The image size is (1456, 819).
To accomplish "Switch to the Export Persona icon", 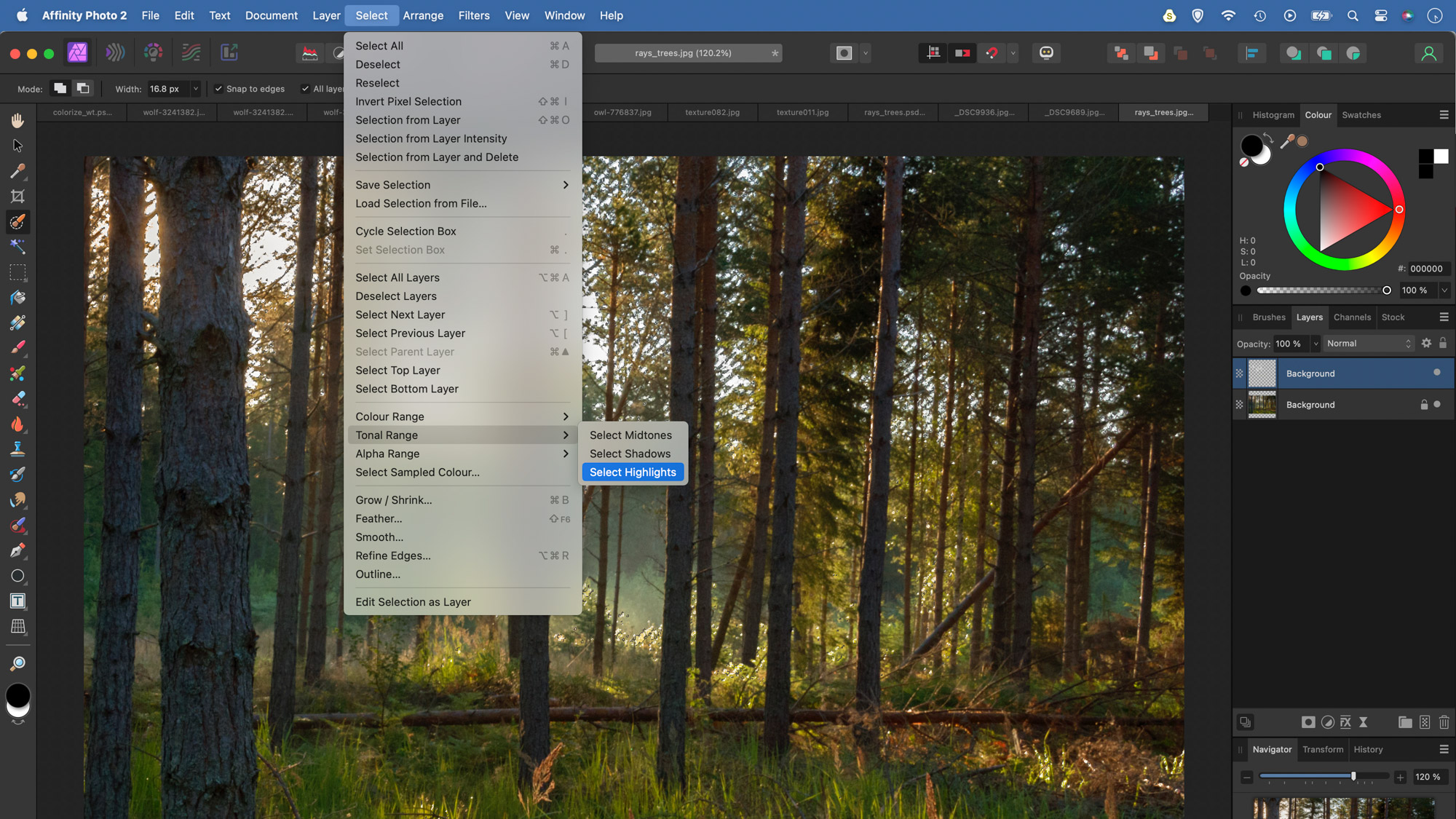I will coord(229,52).
